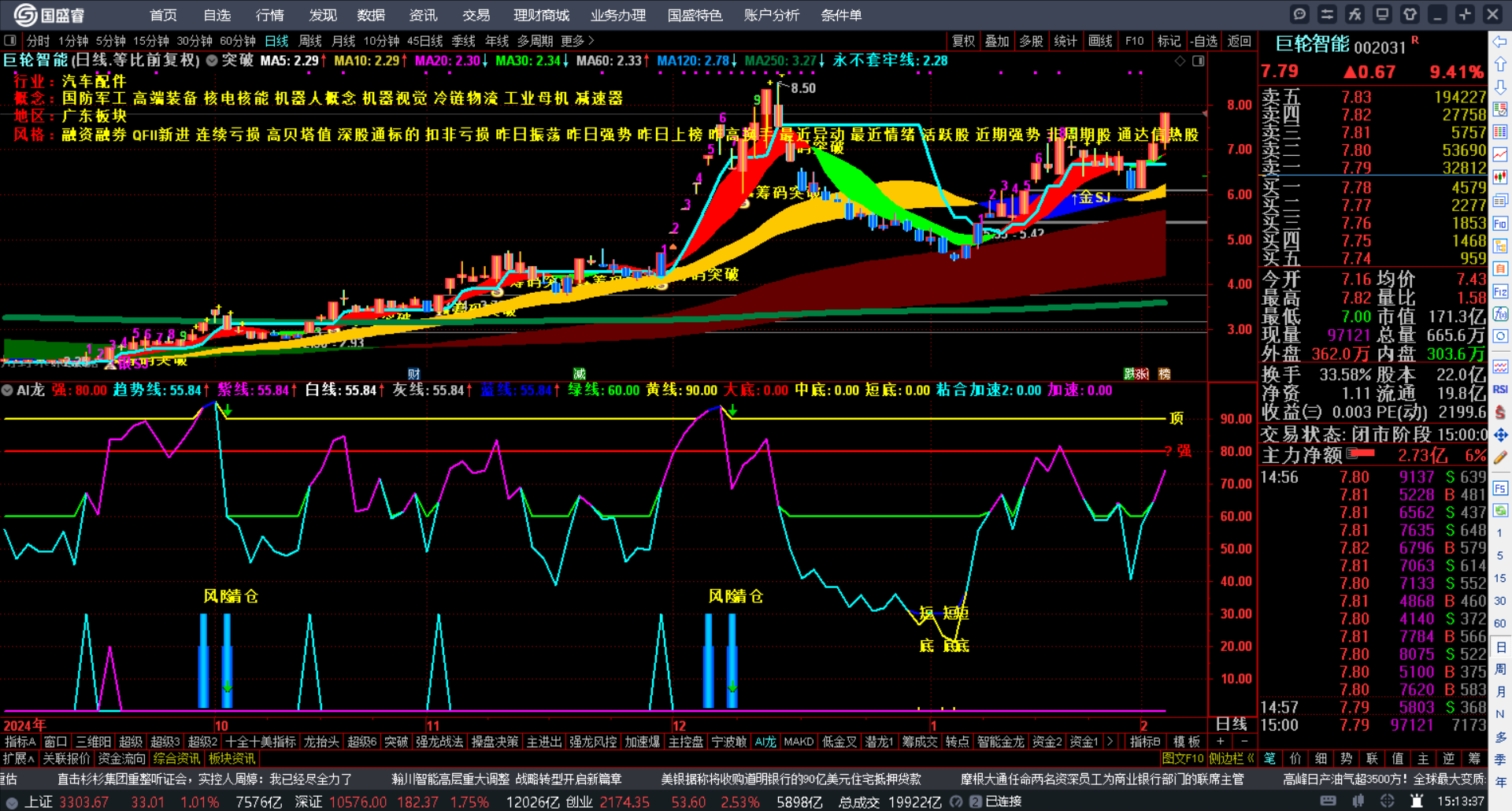Viewport: 1512px width, 811px height.
Task: Open the index bar circle dropdown before 上证
Action: coord(12,802)
